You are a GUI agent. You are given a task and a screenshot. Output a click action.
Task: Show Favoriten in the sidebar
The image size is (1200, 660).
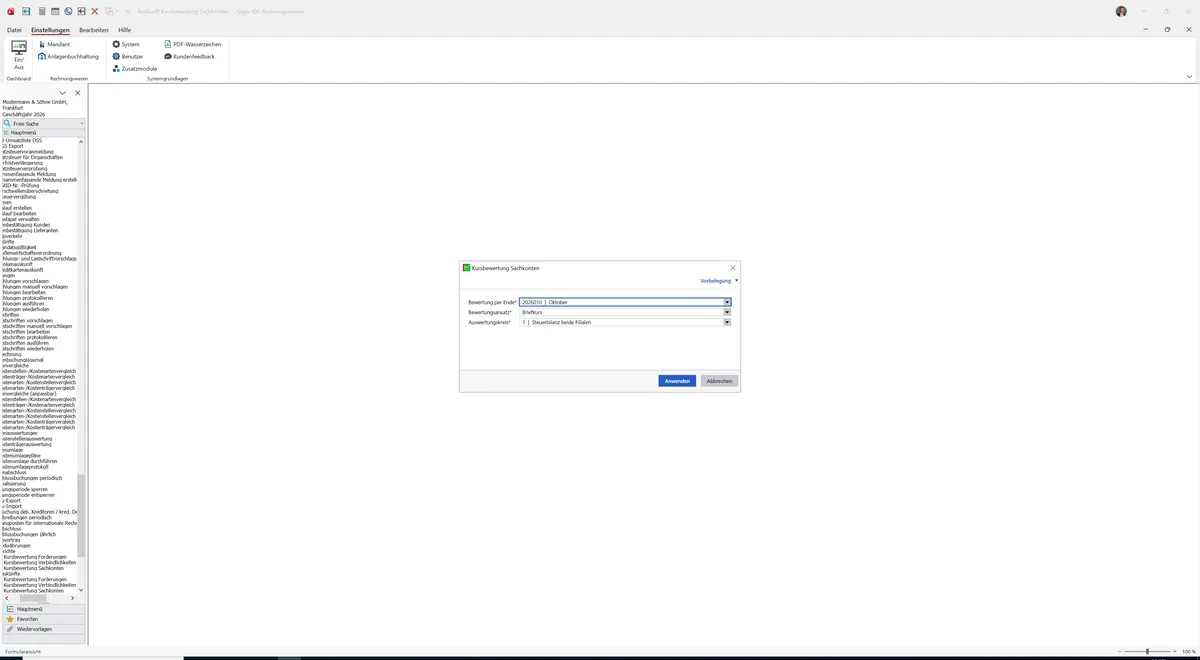pos(44,619)
